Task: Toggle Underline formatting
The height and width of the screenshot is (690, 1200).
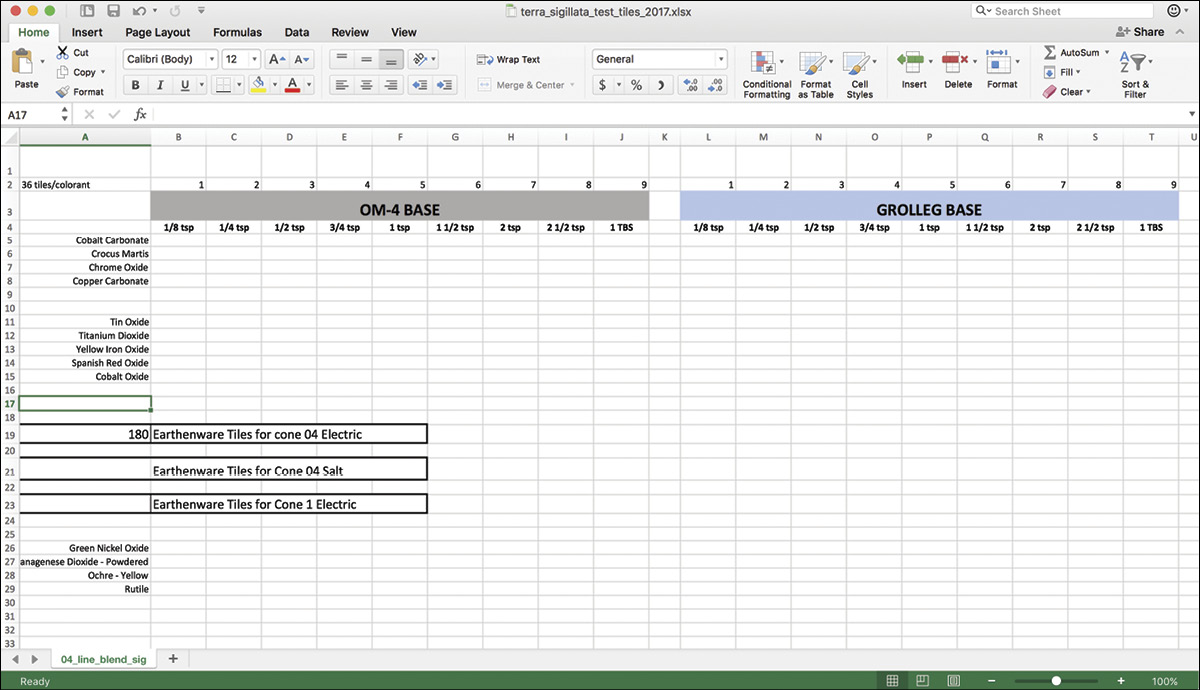Action: [x=183, y=85]
